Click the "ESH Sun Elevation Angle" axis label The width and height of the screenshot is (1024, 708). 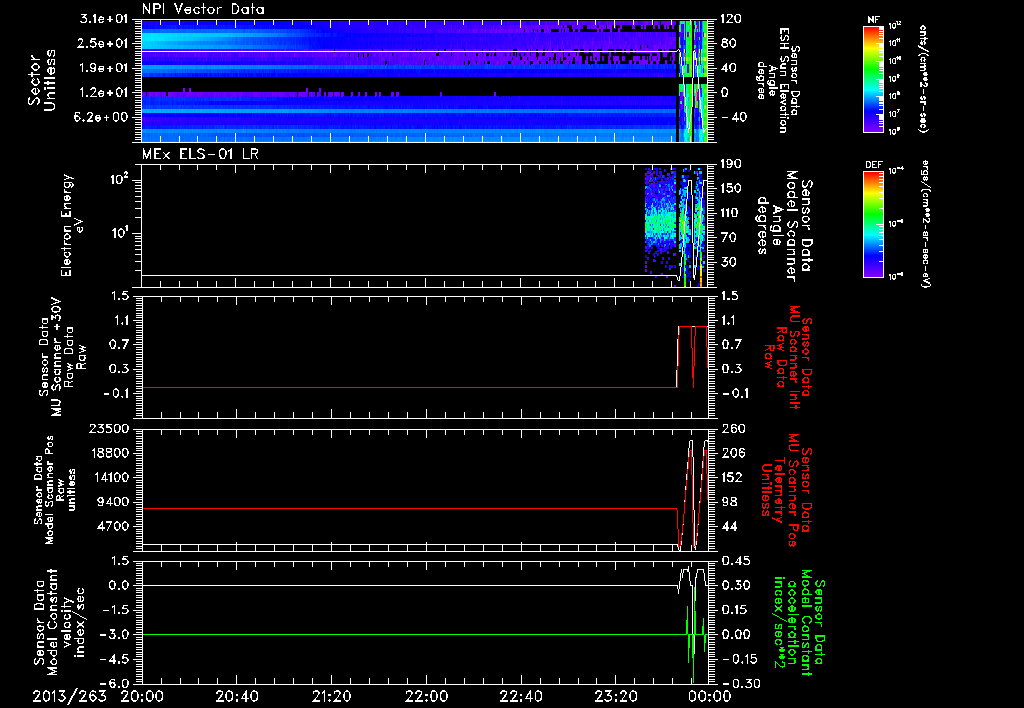pyautogui.click(x=778, y=80)
